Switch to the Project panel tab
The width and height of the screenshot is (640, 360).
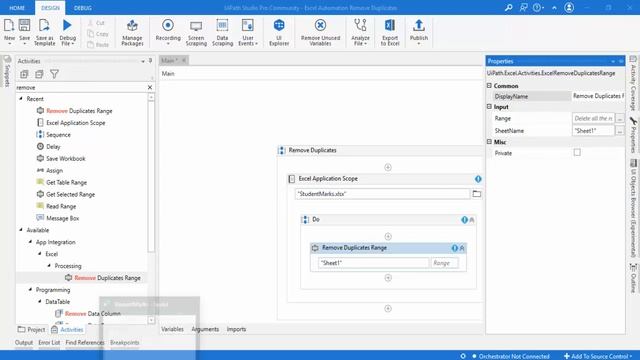(31, 329)
